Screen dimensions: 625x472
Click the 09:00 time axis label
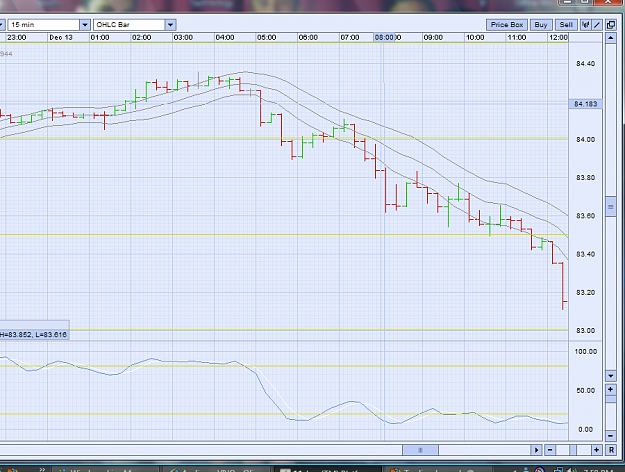coord(433,37)
